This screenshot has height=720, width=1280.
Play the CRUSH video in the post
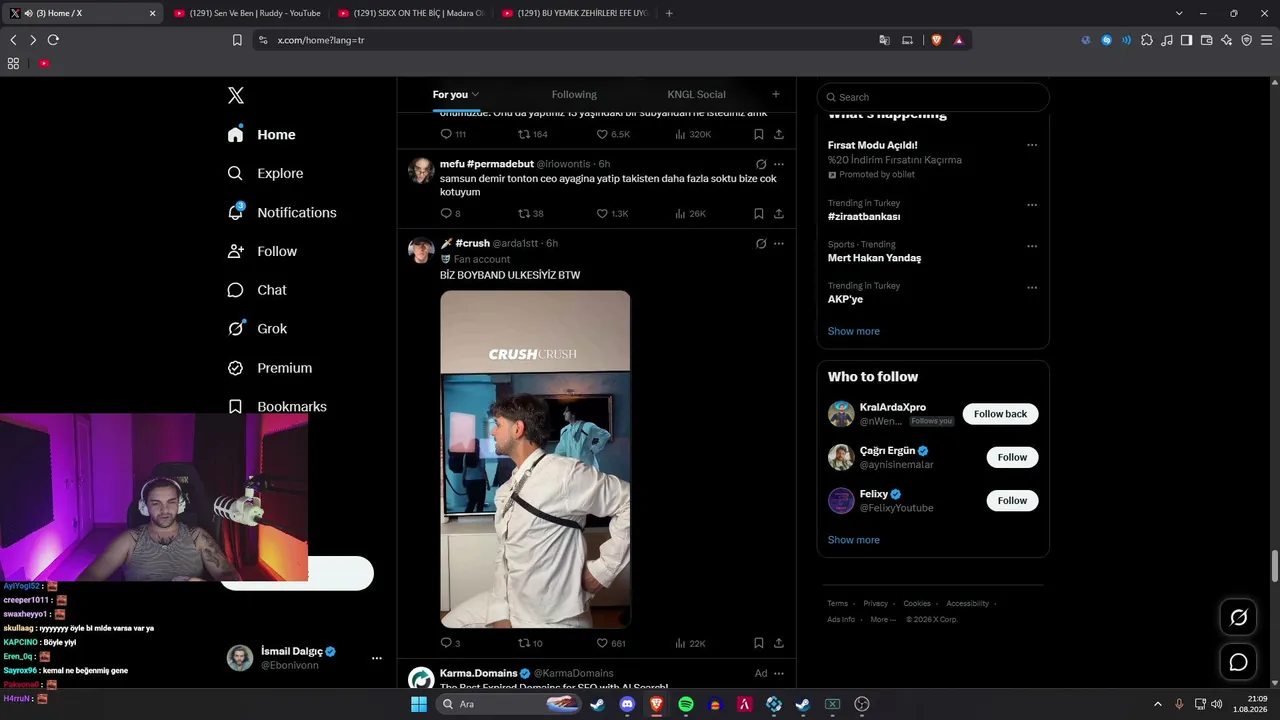point(535,459)
